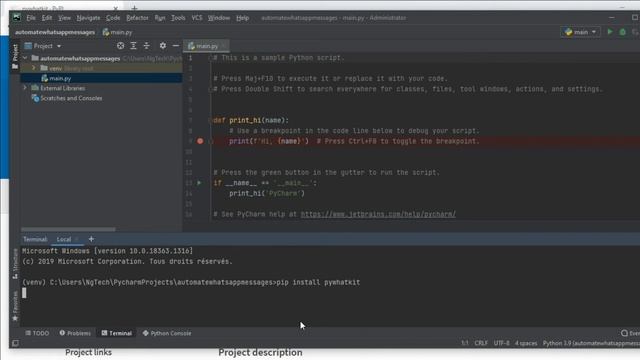Open the Python 3.9 interpreter selector
This screenshot has width=640, height=360.
pos(591,343)
